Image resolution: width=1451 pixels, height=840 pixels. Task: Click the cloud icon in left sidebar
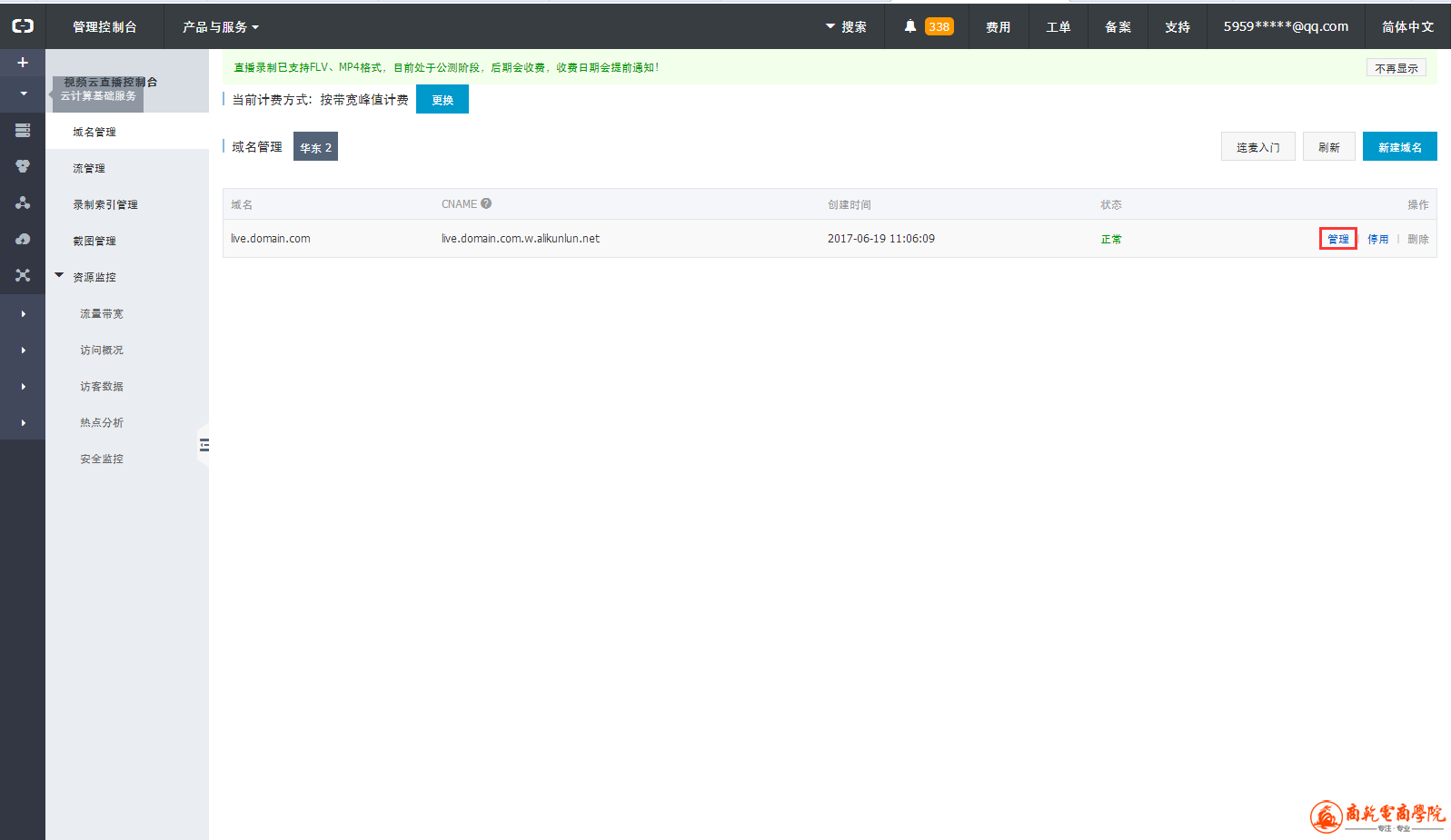(x=23, y=239)
